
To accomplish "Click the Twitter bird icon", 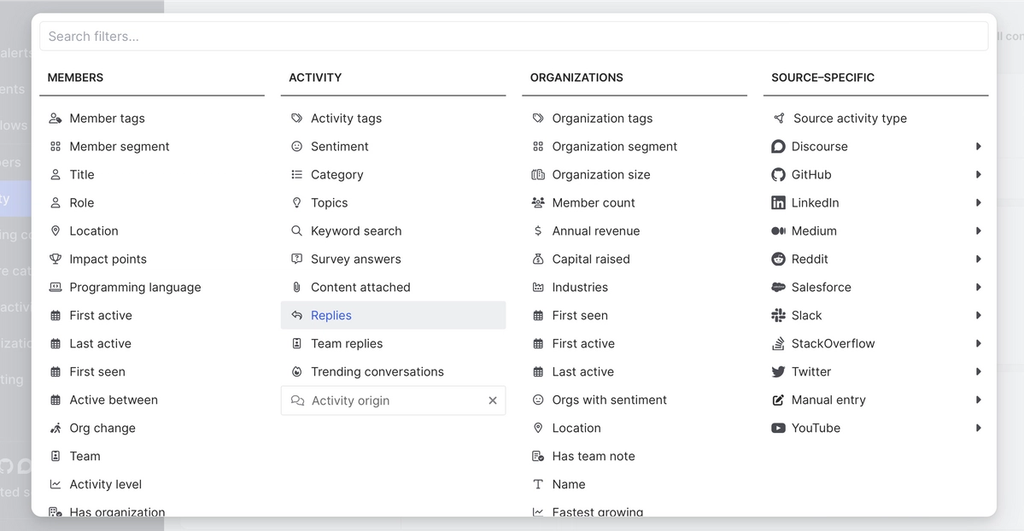I will [778, 372].
